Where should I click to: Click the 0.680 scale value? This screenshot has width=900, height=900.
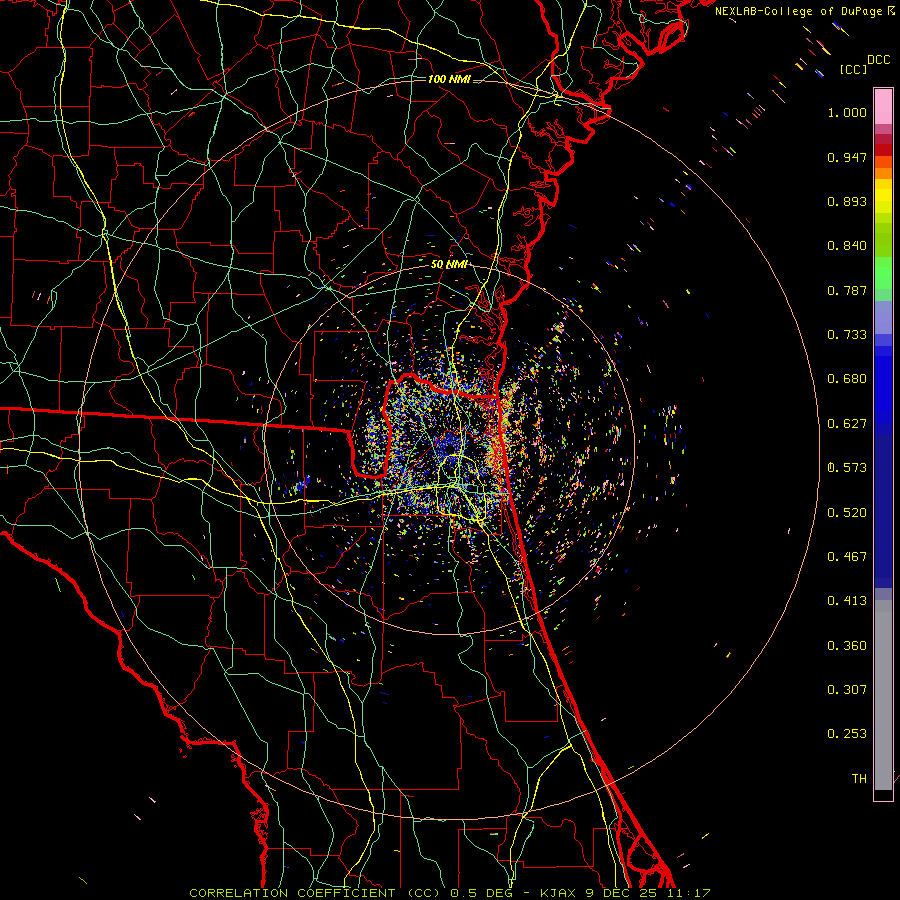[847, 379]
